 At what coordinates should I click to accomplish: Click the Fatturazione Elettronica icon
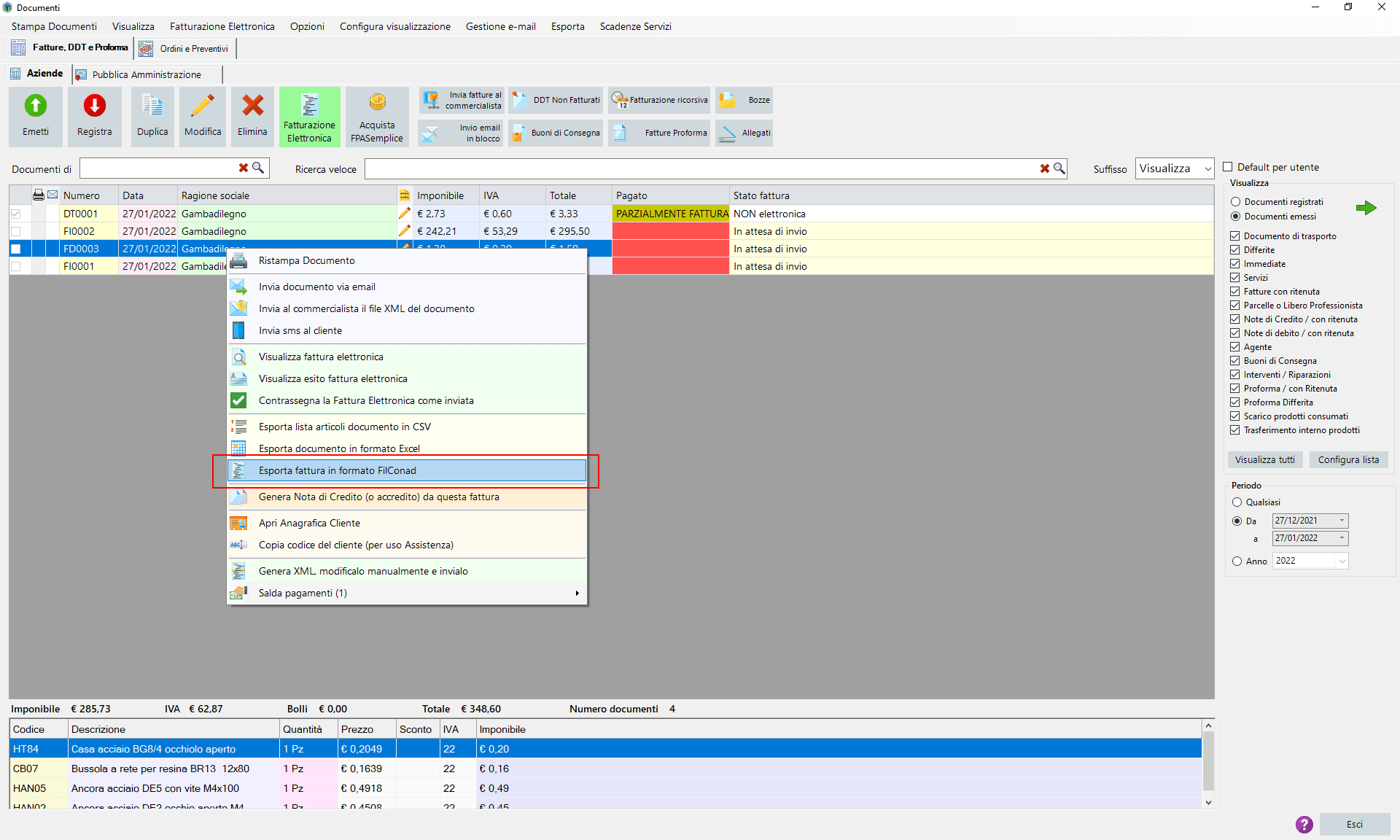coord(308,114)
